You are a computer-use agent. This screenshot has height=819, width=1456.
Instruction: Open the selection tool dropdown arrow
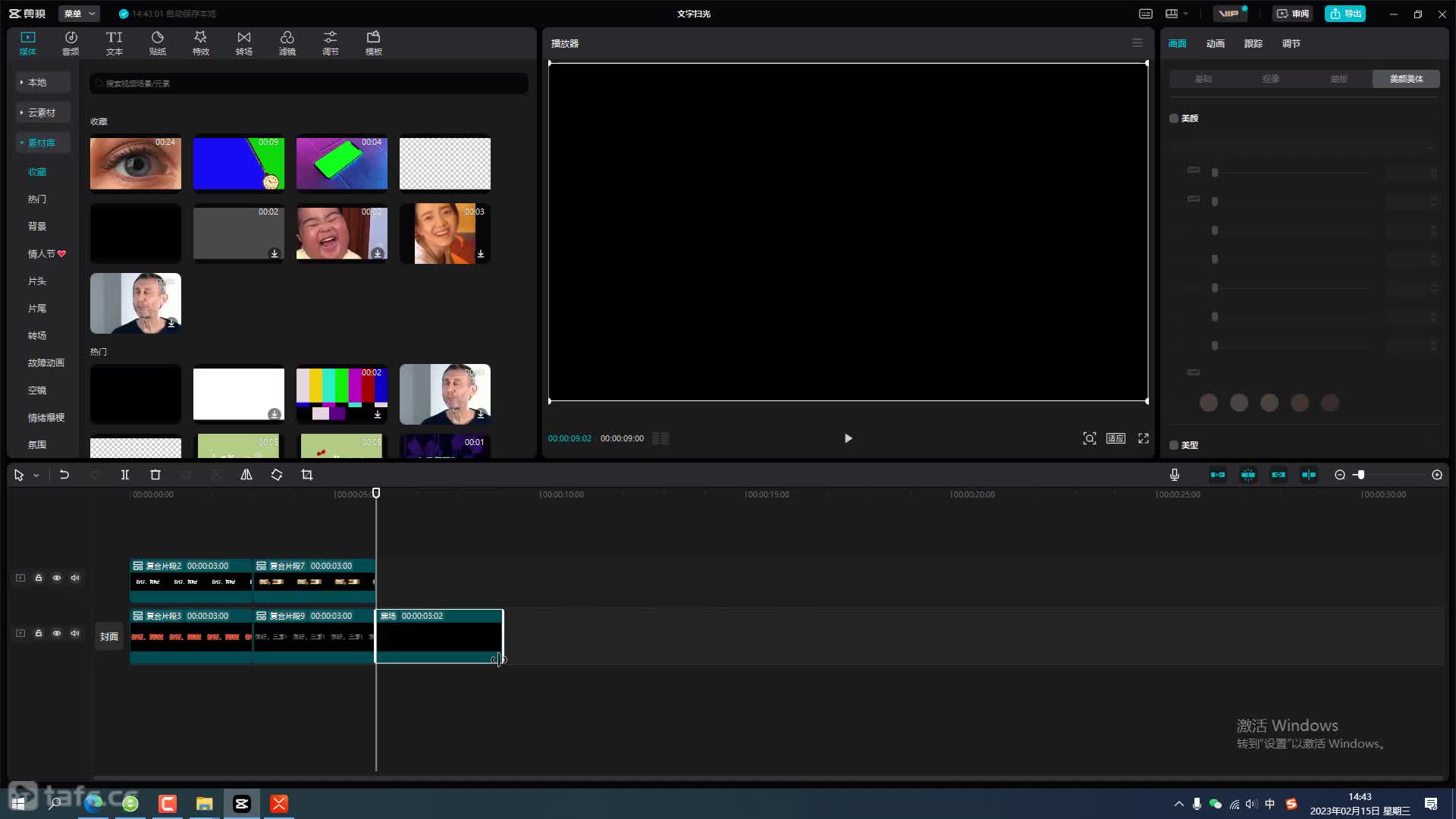pyautogui.click(x=36, y=475)
